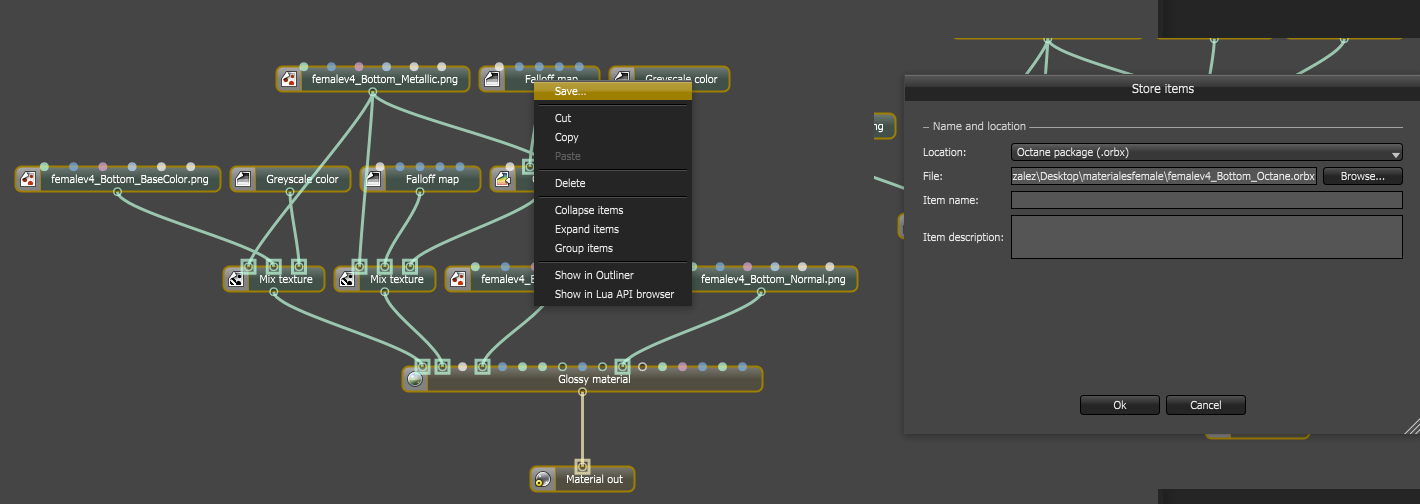Focus the Item name field
1420x504 pixels.
coord(1207,200)
